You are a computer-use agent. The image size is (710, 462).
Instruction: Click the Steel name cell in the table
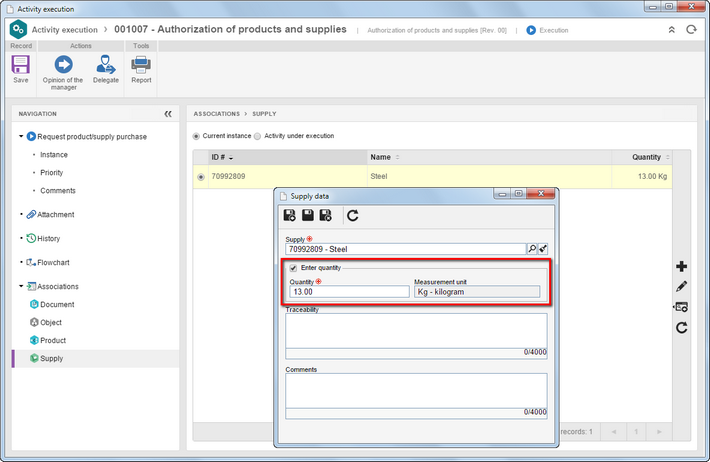(489, 177)
